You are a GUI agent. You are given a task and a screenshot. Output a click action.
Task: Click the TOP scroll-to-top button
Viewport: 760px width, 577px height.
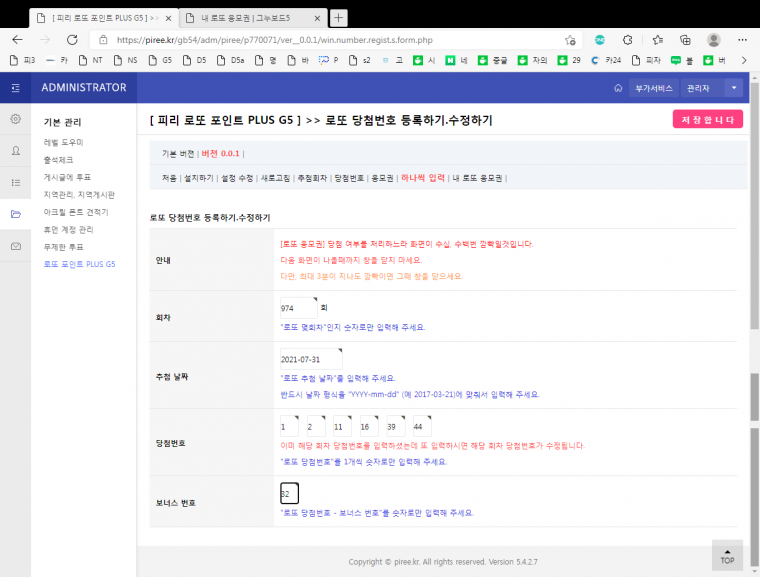coord(727,555)
